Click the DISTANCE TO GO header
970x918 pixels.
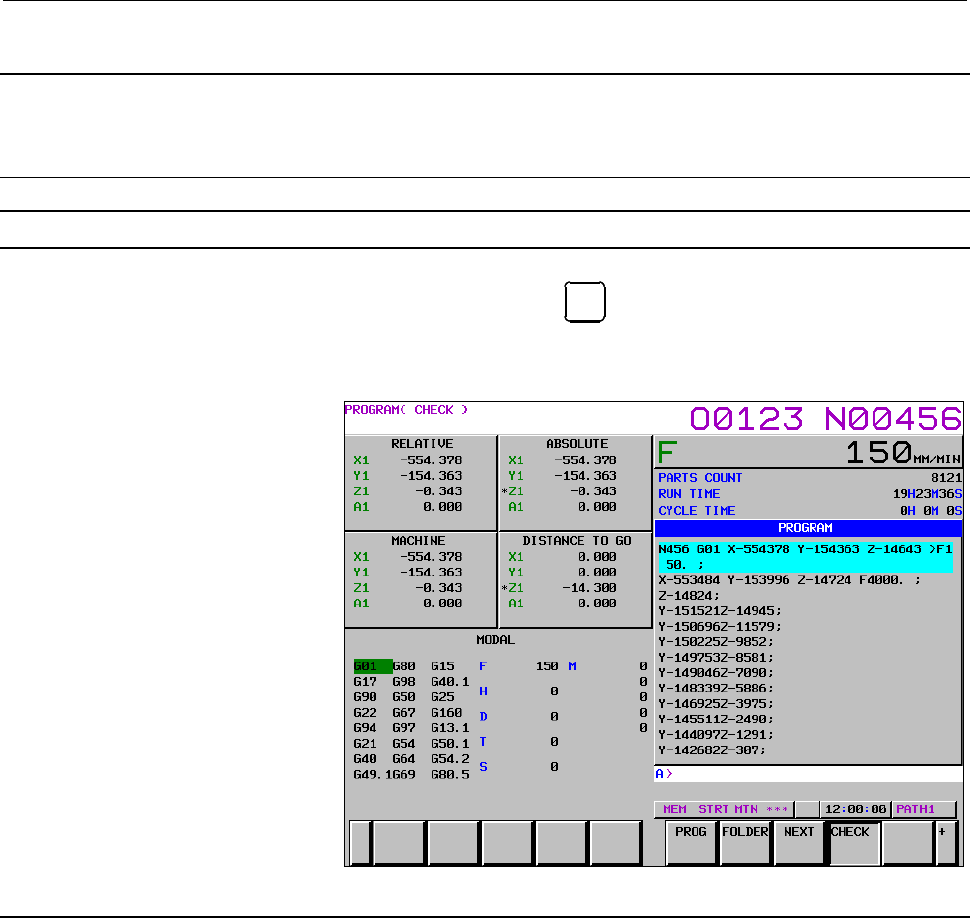click(577, 541)
